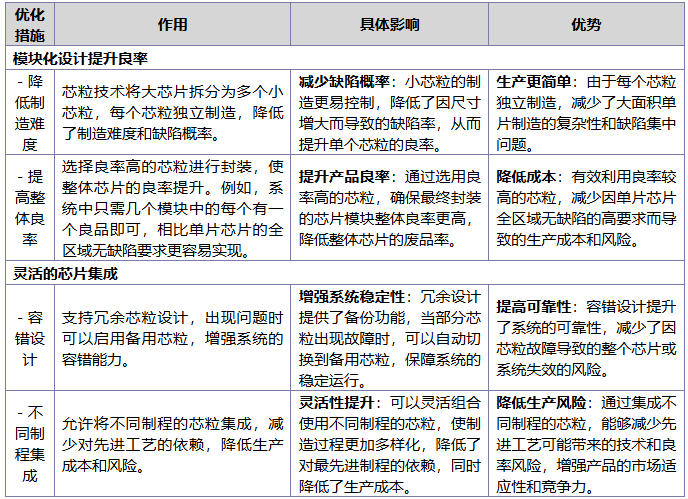
Task: Click the 降低制造难度 row label
Action: (x=30, y=111)
